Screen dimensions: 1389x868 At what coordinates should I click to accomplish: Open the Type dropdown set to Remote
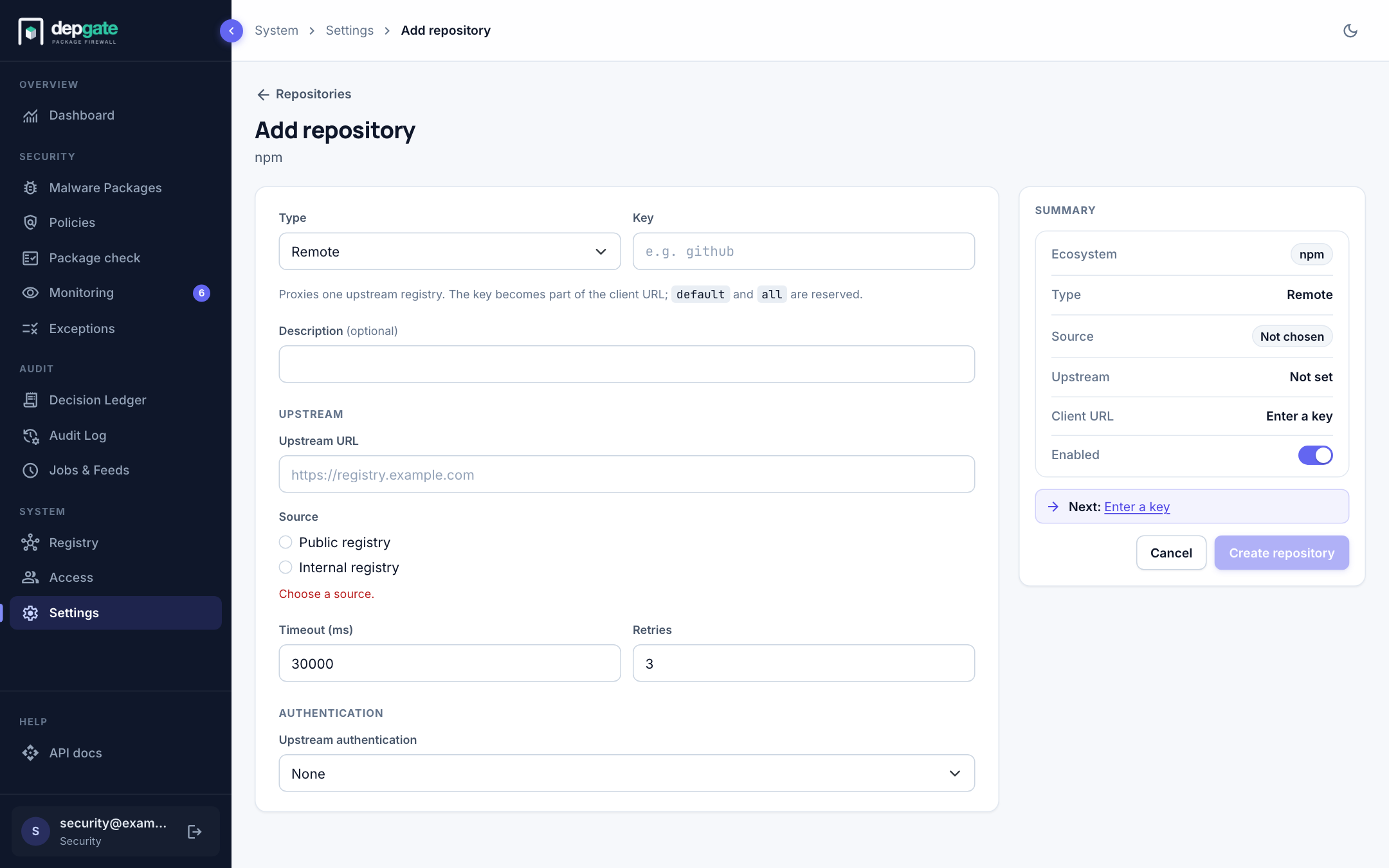pos(449,251)
